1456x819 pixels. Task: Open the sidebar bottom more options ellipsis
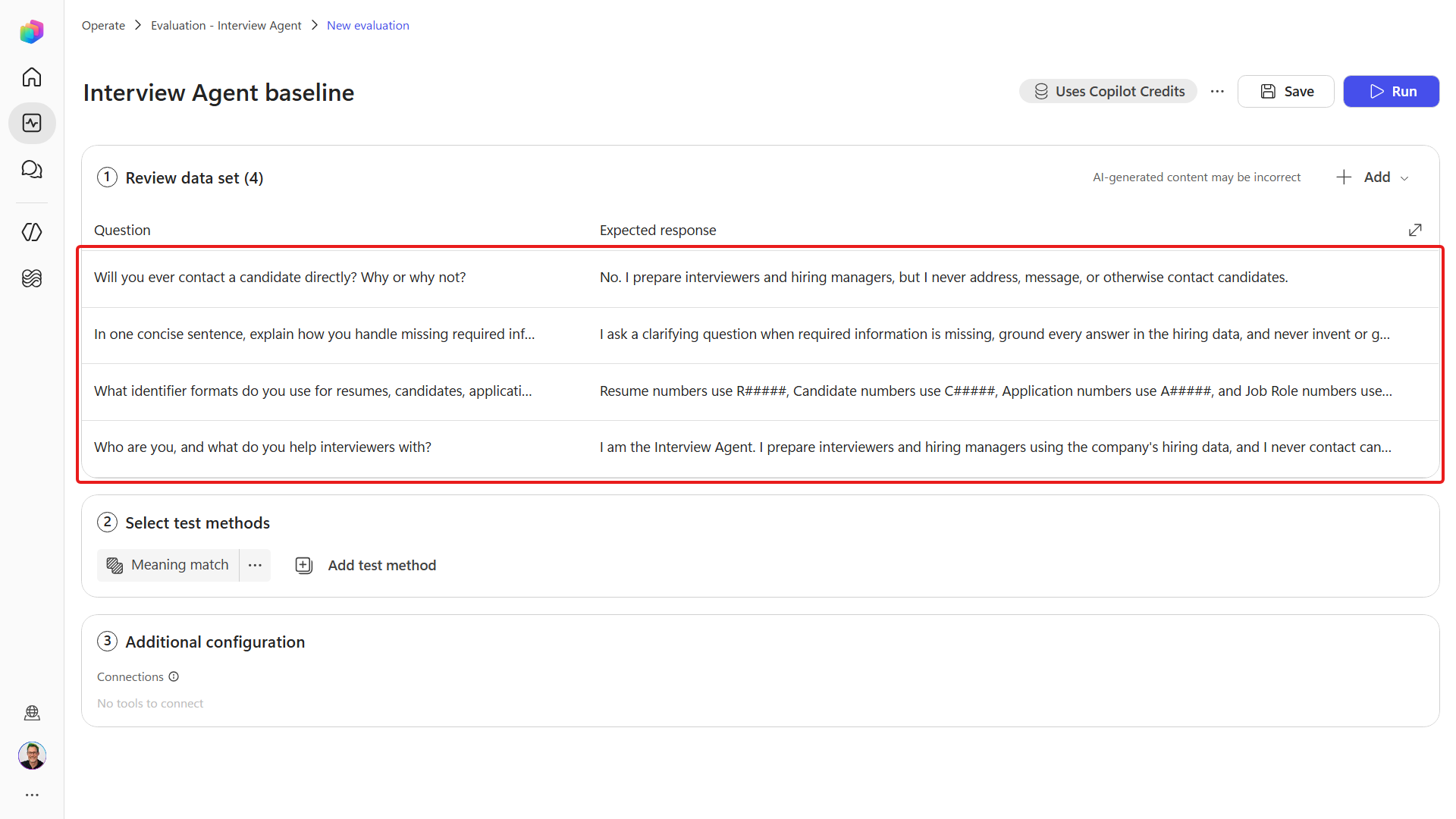click(32, 795)
